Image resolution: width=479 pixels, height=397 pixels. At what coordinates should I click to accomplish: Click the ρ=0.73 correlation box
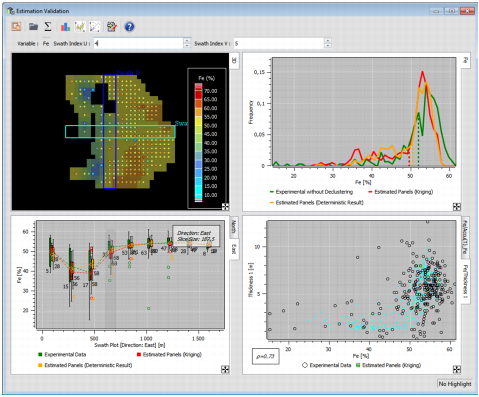tap(265, 356)
